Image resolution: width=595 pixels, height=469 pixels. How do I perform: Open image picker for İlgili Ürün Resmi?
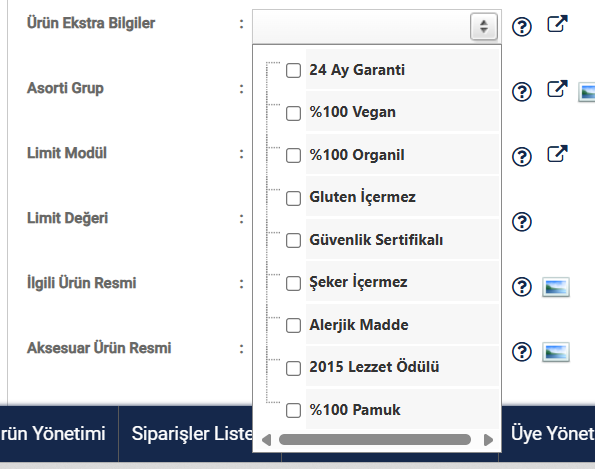[x=556, y=287]
